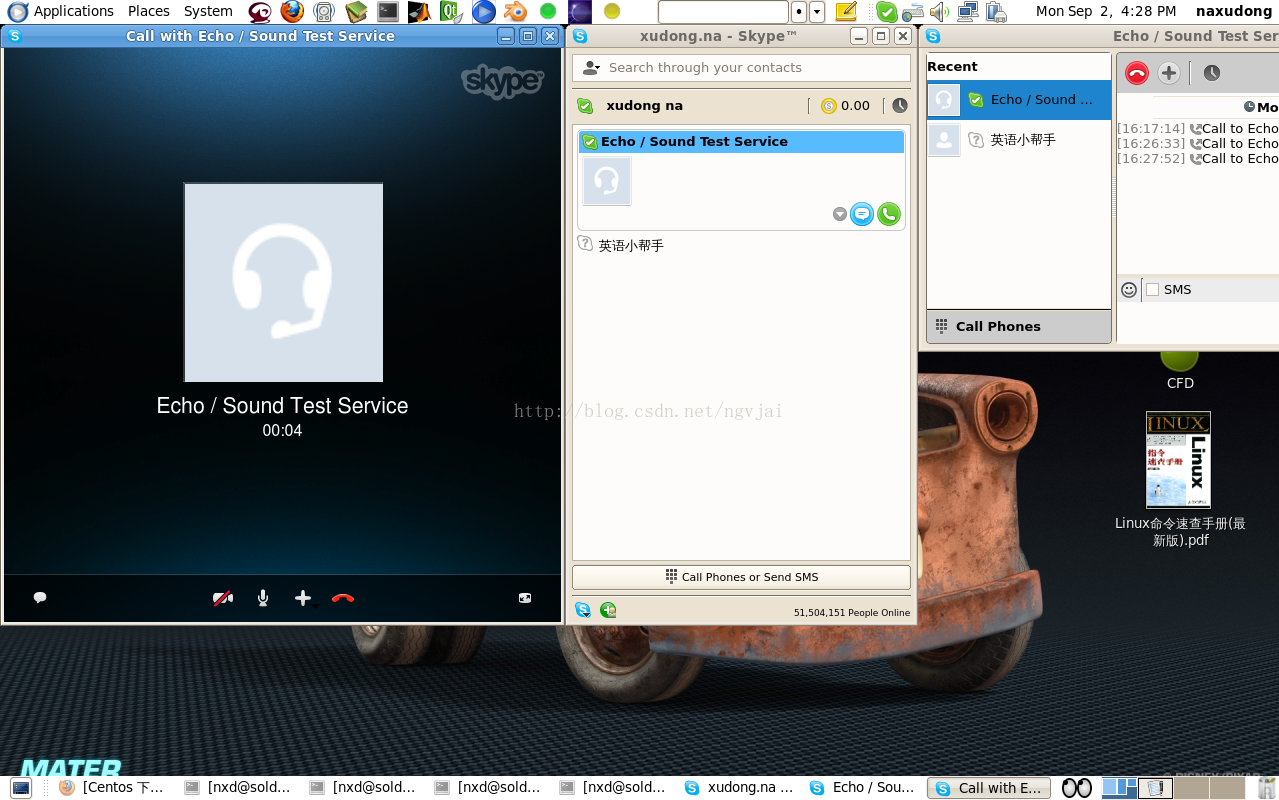Launch terminal from the top panel
Viewport: 1279px width, 800px height.
(x=388, y=12)
